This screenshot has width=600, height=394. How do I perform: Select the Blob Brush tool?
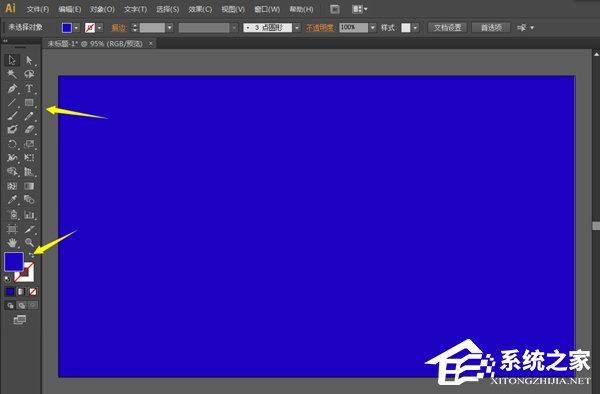pyautogui.click(x=12, y=130)
